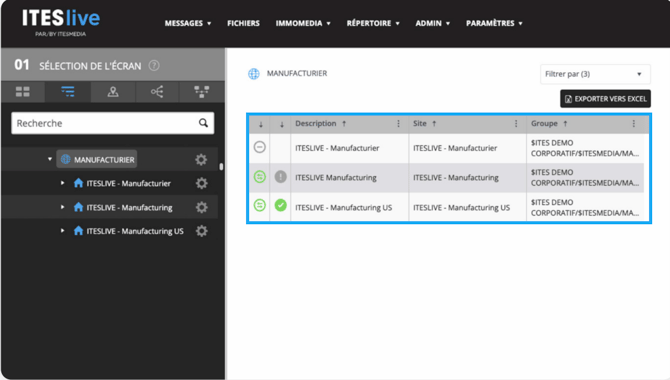Click the help question mark icon
The height and width of the screenshot is (380, 670).
(x=154, y=65)
